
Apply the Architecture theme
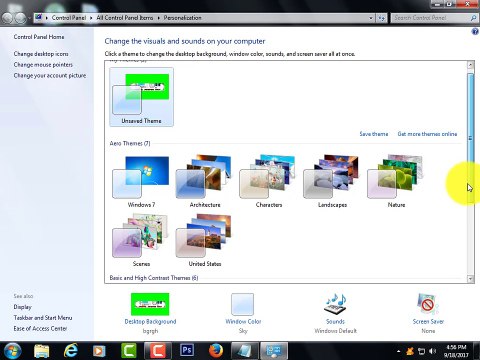click(204, 182)
